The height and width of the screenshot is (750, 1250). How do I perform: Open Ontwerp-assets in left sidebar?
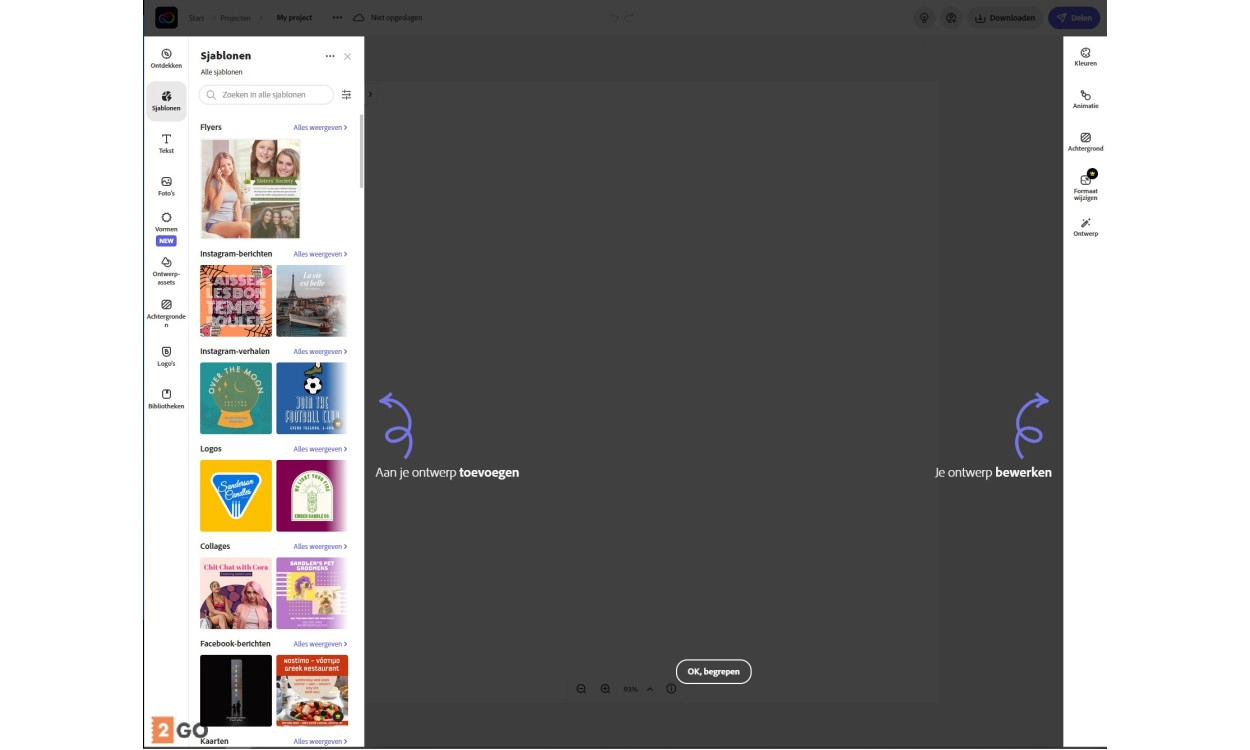[166, 269]
